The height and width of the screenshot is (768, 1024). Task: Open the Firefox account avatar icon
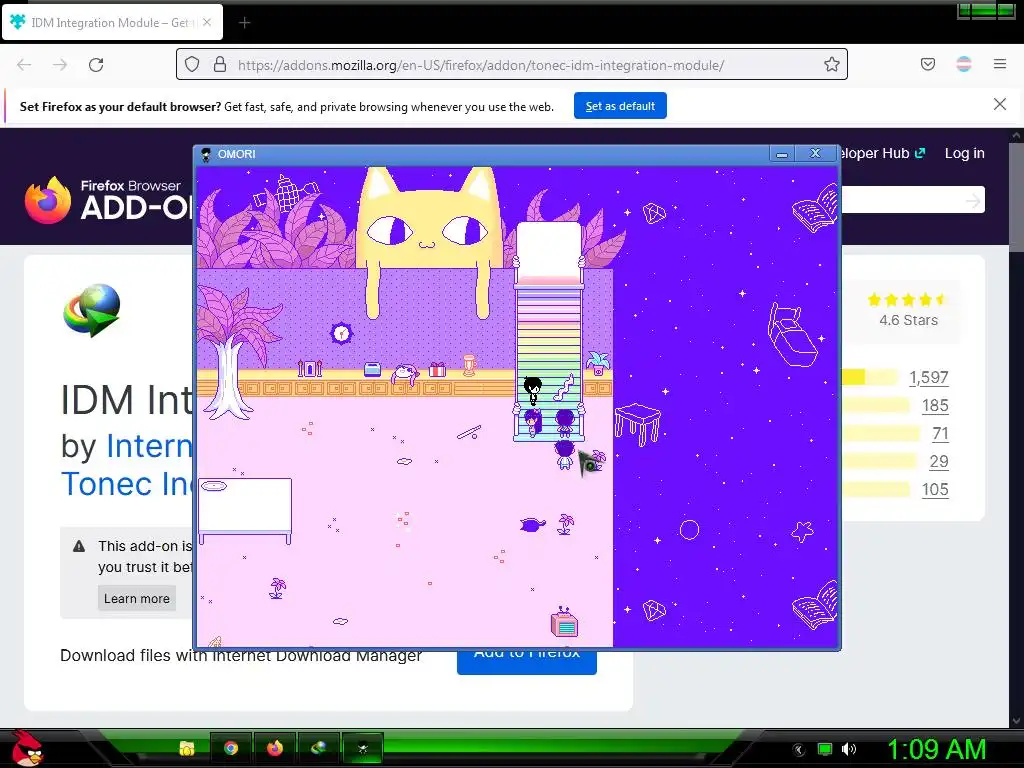click(x=964, y=64)
